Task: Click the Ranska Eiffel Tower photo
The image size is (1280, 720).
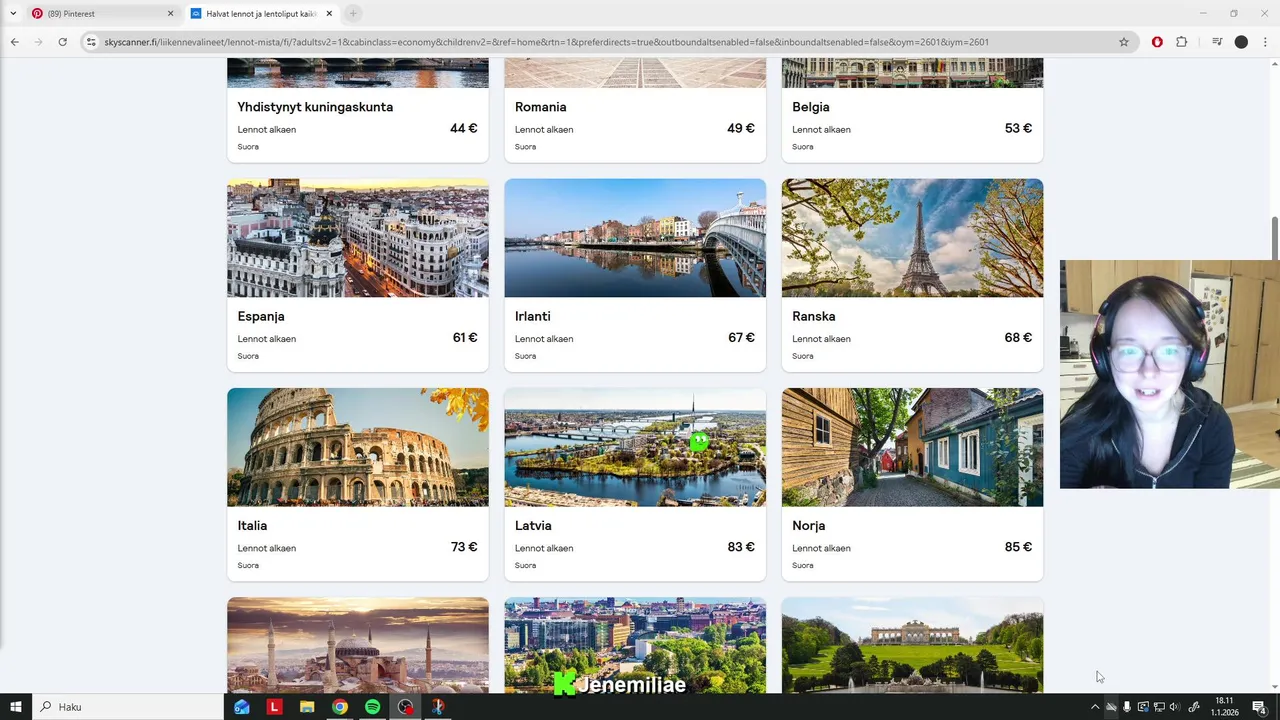Action: (x=912, y=238)
